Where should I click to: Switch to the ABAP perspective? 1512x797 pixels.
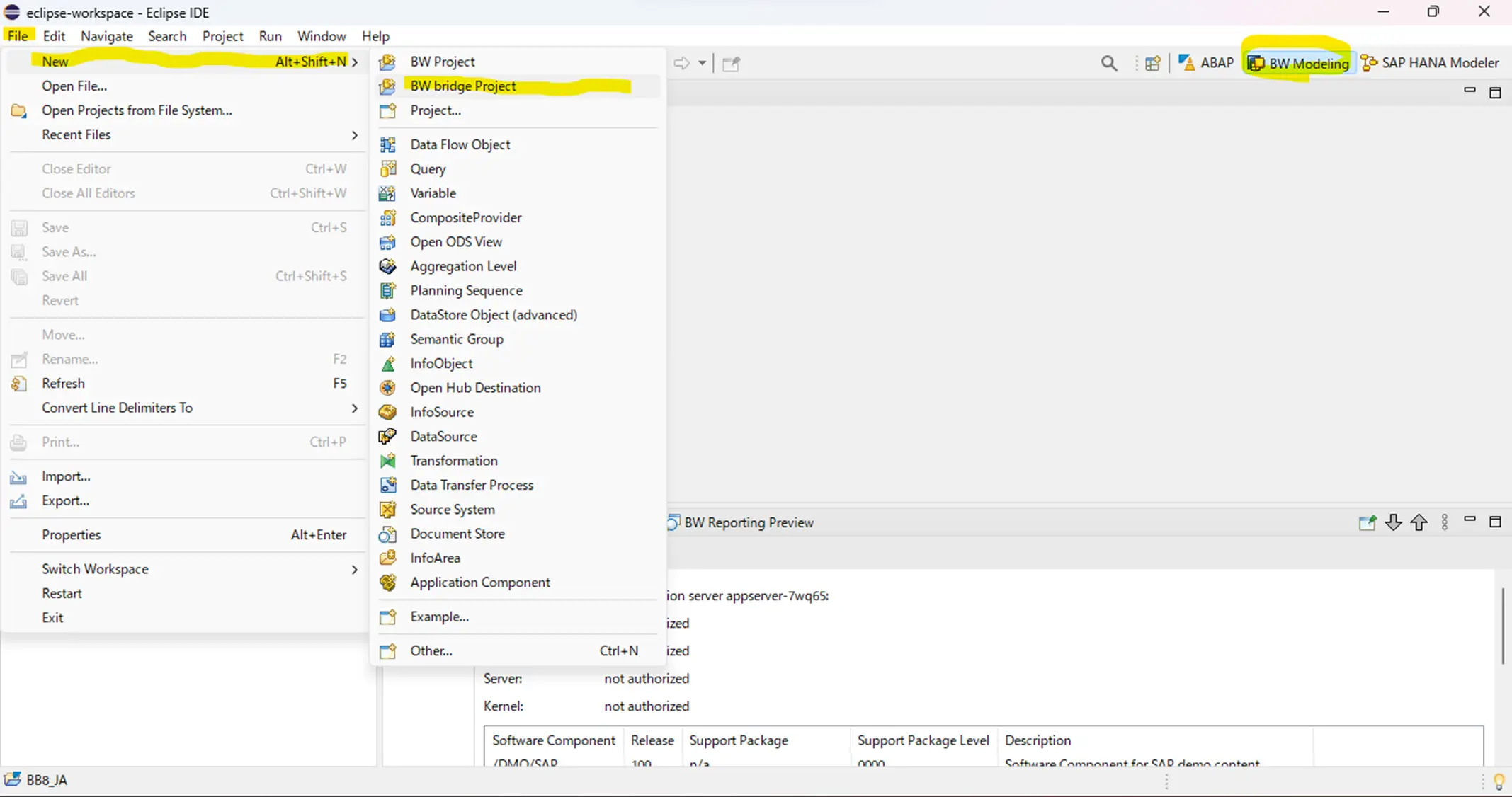pos(1205,63)
